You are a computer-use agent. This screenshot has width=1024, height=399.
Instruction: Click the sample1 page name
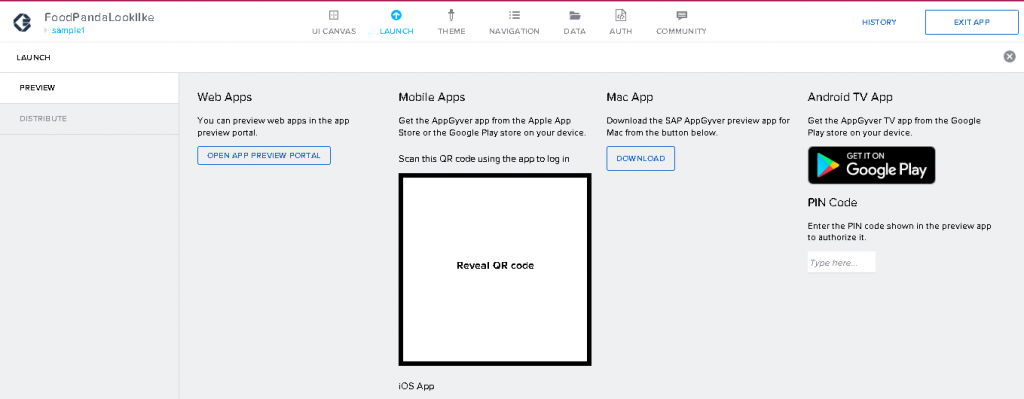pos(69,31)
